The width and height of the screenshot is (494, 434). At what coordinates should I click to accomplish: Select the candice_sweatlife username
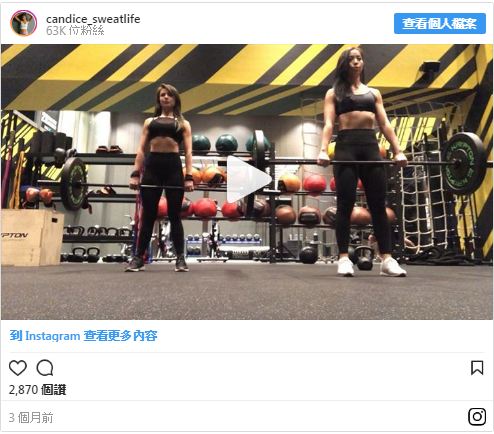[93, 19]
